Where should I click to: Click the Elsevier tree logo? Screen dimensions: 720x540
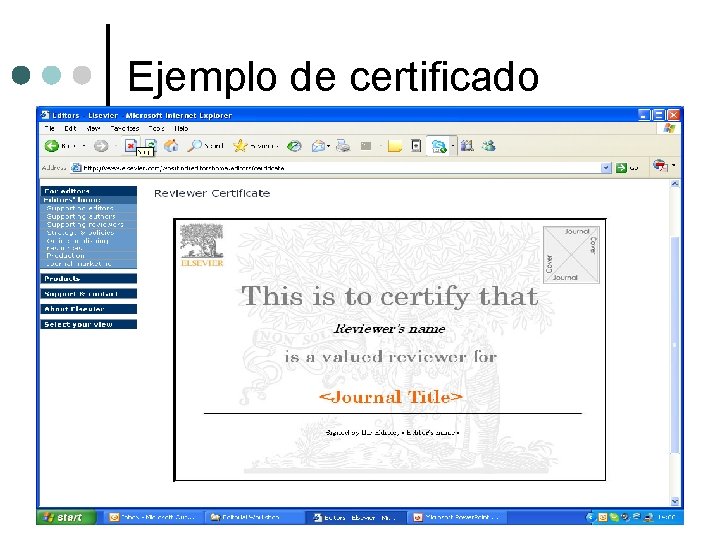pyautogui.click(x=202, y=245)
